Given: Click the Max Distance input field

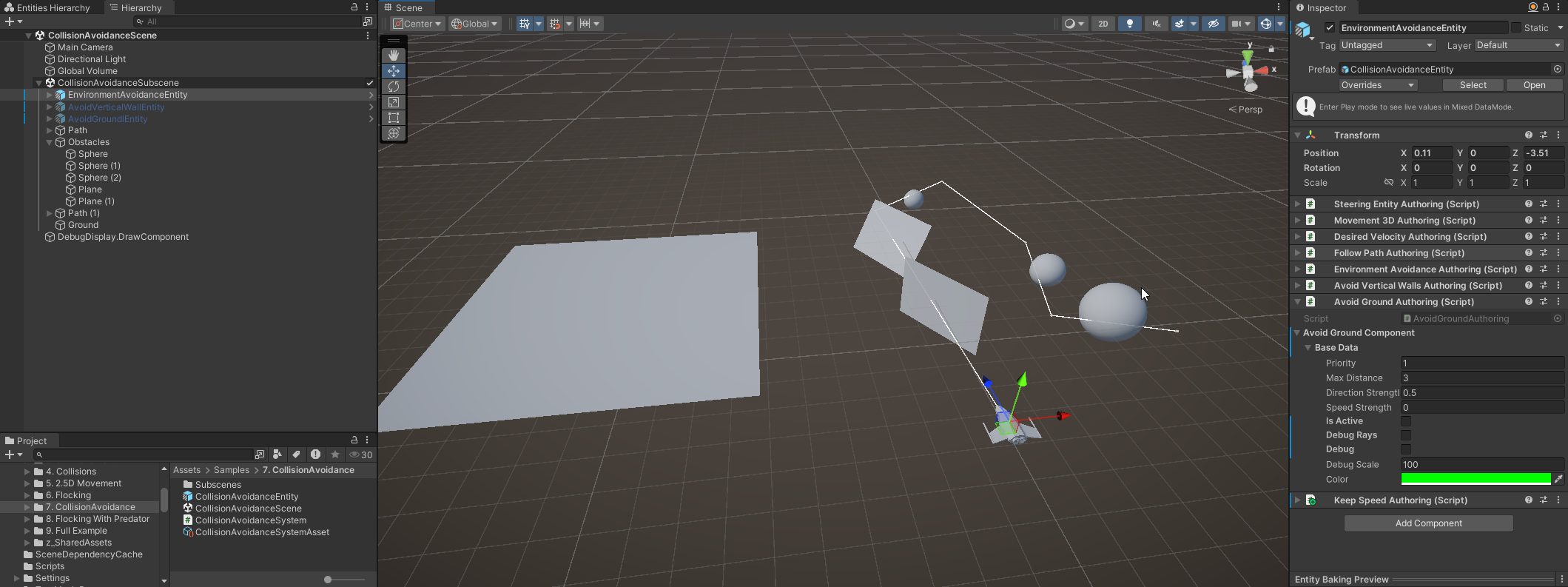Looking at the screenshot, I should pos(1481,378).
